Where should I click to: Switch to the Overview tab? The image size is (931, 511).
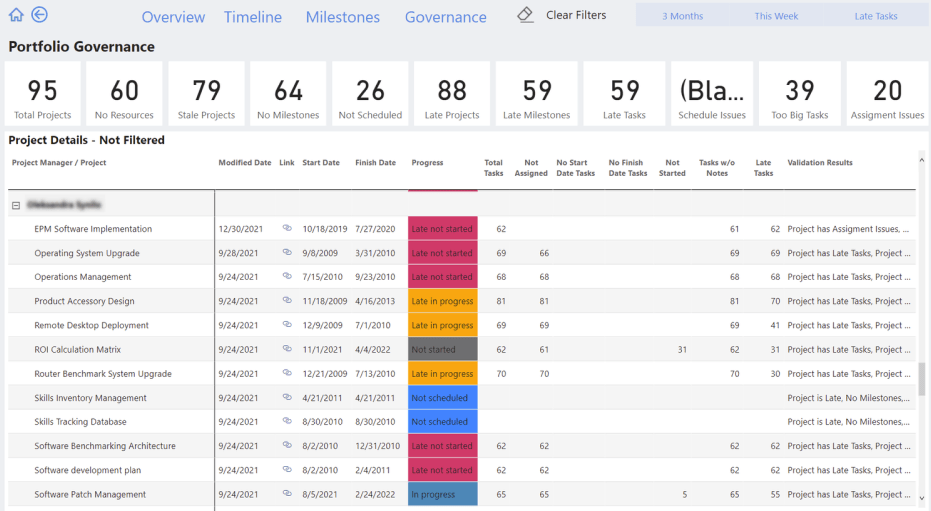pos(173,17)
